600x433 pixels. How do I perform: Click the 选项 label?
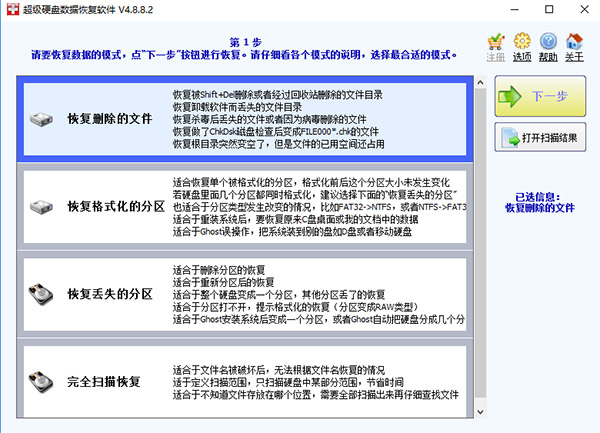(x=522, y=57)
